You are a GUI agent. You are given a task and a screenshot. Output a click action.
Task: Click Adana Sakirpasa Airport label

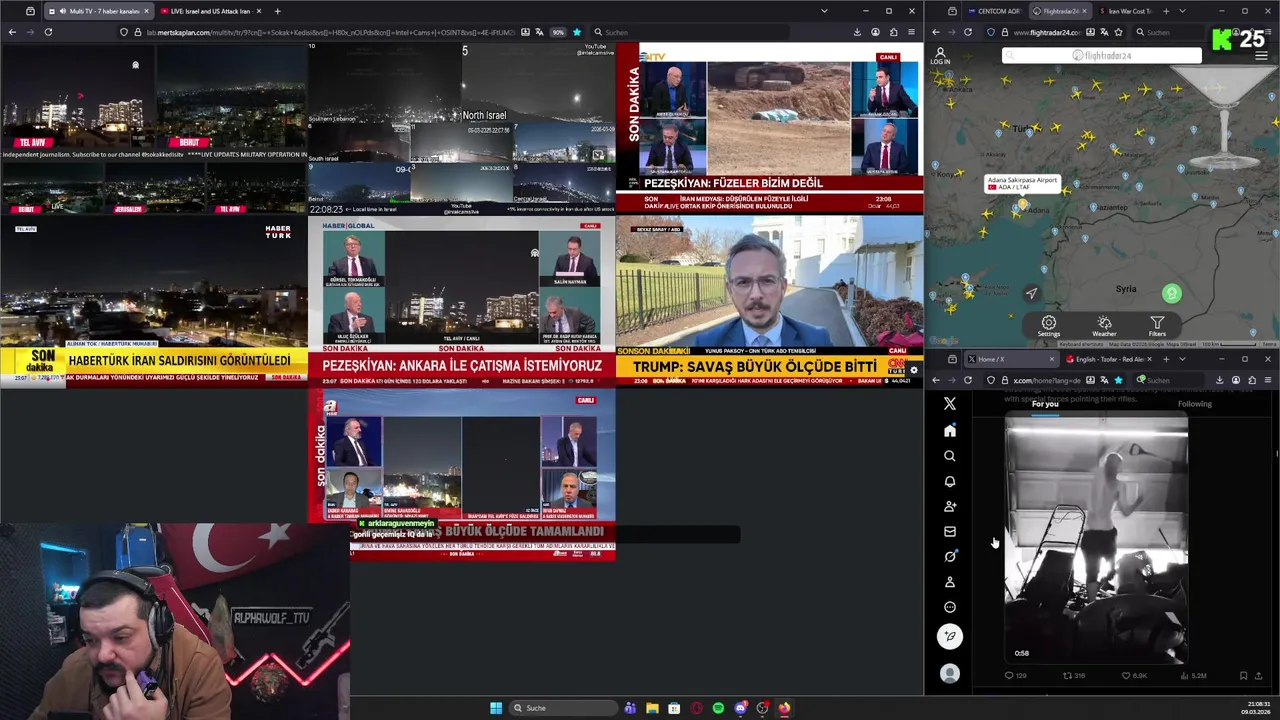point(1022,183)
